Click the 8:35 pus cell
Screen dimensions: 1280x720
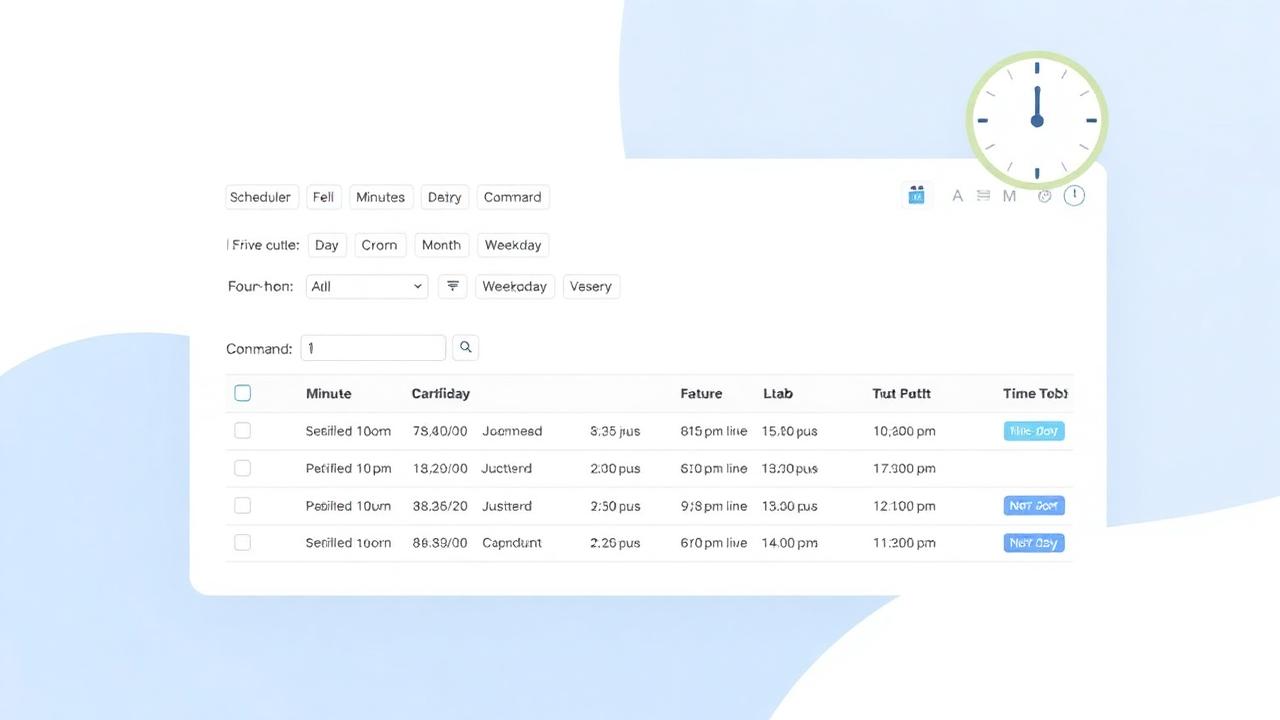click(615, 431)
